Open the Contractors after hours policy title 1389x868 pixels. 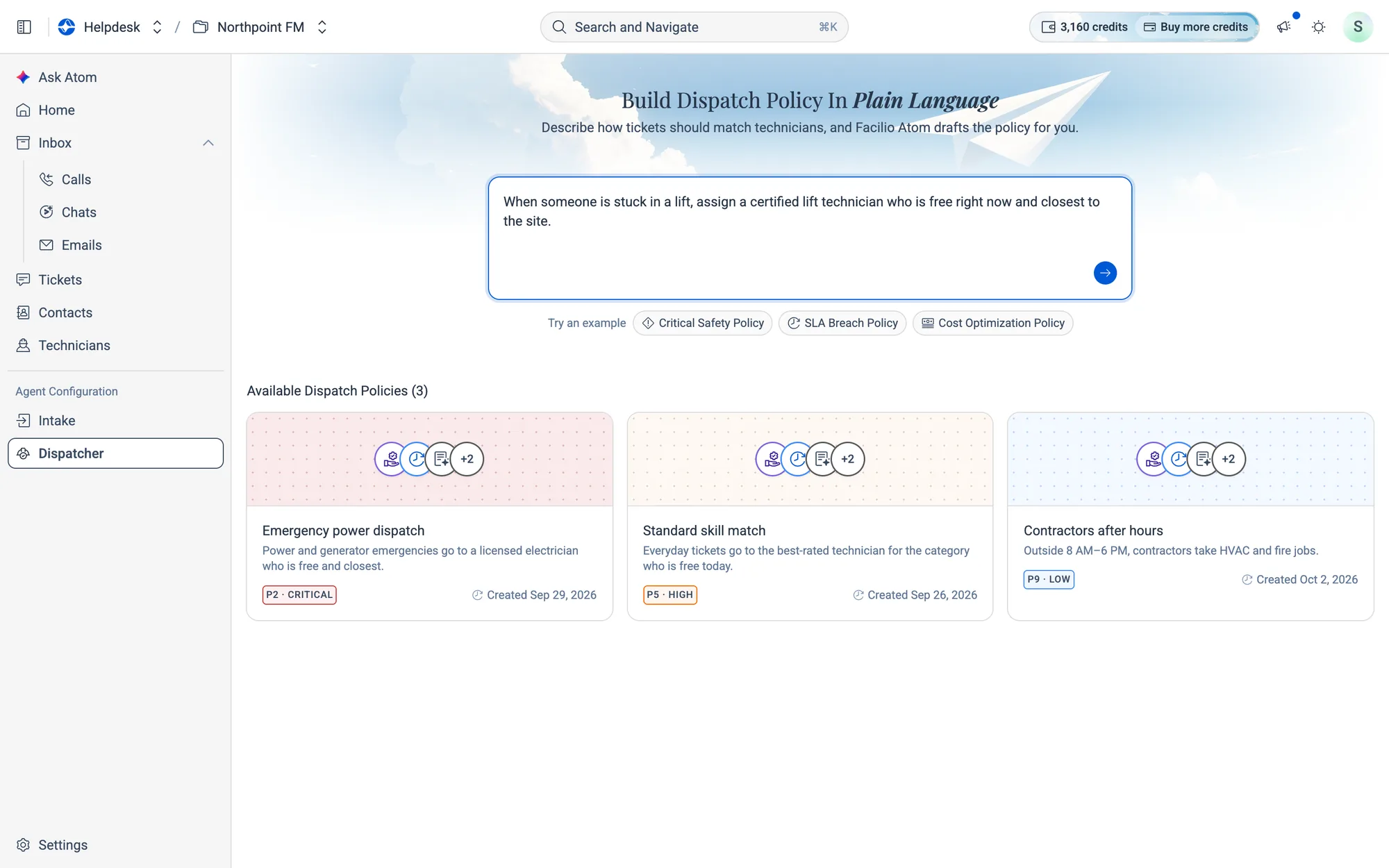point(1093,531)
